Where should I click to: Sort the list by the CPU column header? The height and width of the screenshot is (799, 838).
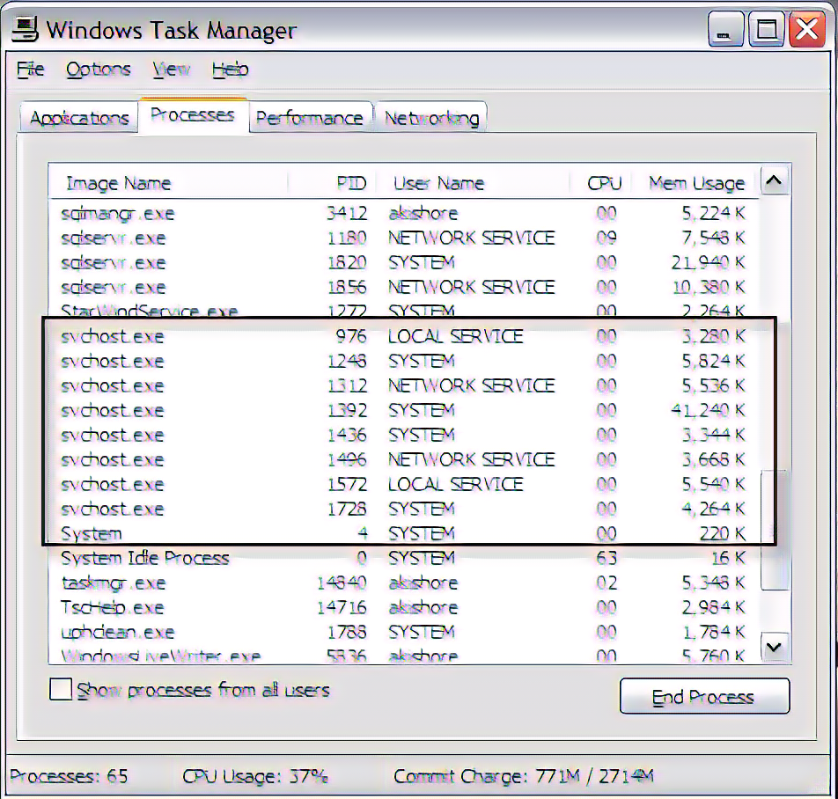click(600, 183)
